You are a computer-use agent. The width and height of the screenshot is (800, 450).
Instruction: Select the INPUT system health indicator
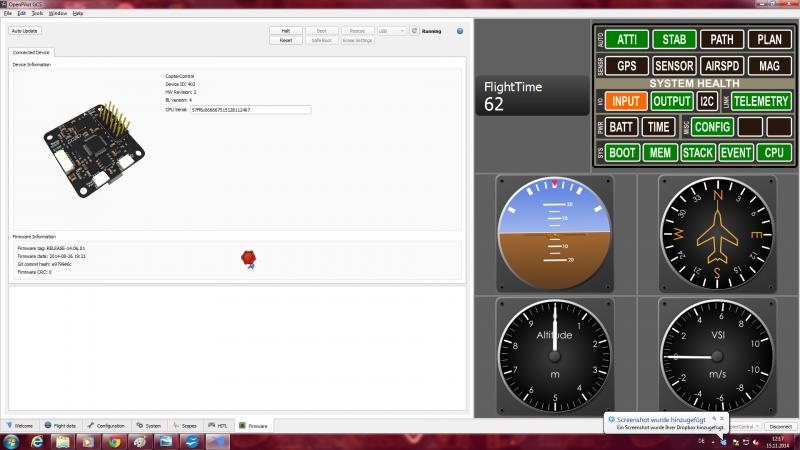click(x=626, y=101)
